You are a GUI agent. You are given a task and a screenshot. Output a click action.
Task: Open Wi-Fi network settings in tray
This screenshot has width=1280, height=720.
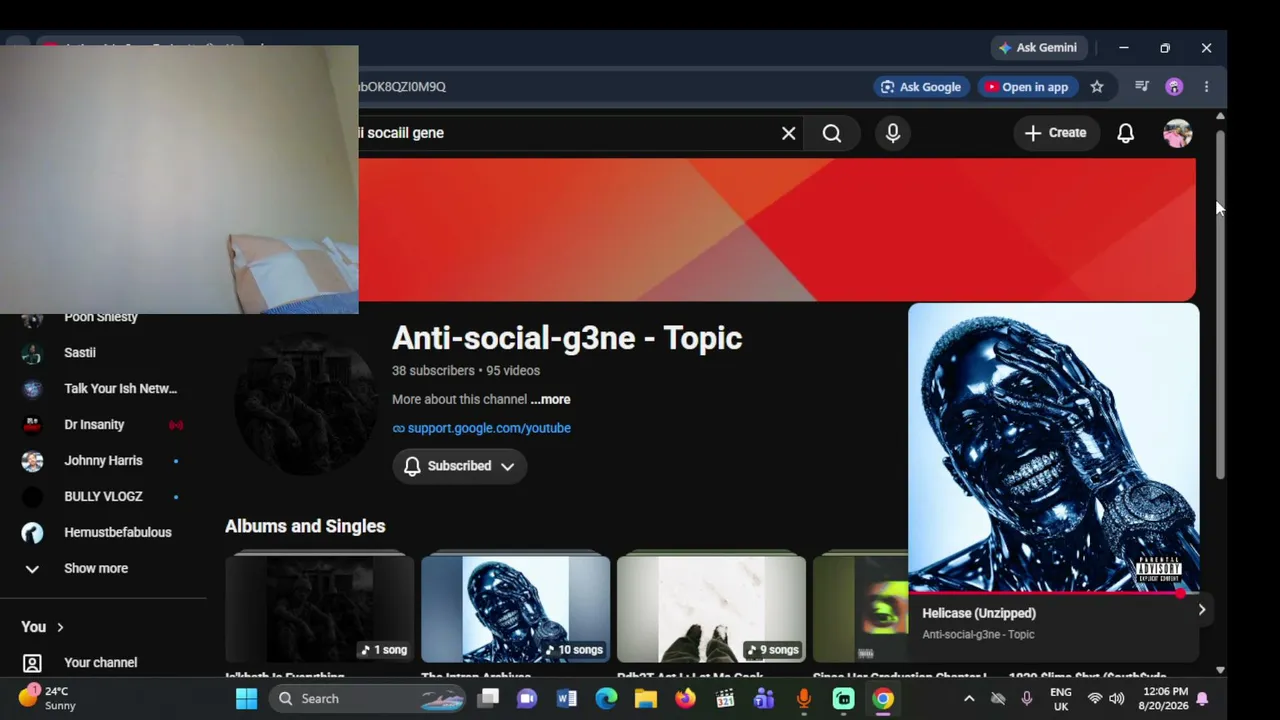1095,699
